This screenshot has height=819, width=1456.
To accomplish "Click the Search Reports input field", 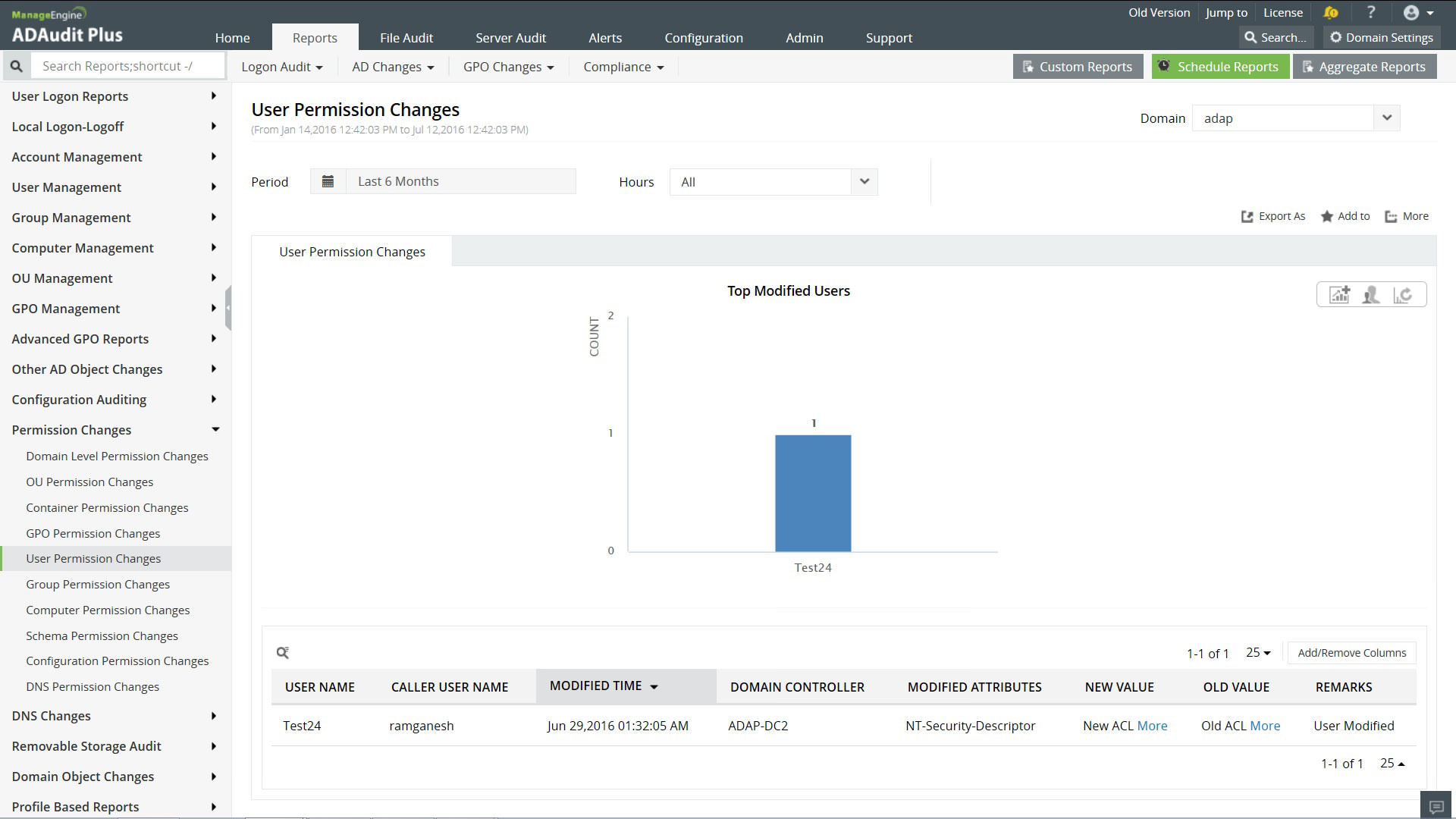I will (x=127, y=66).
